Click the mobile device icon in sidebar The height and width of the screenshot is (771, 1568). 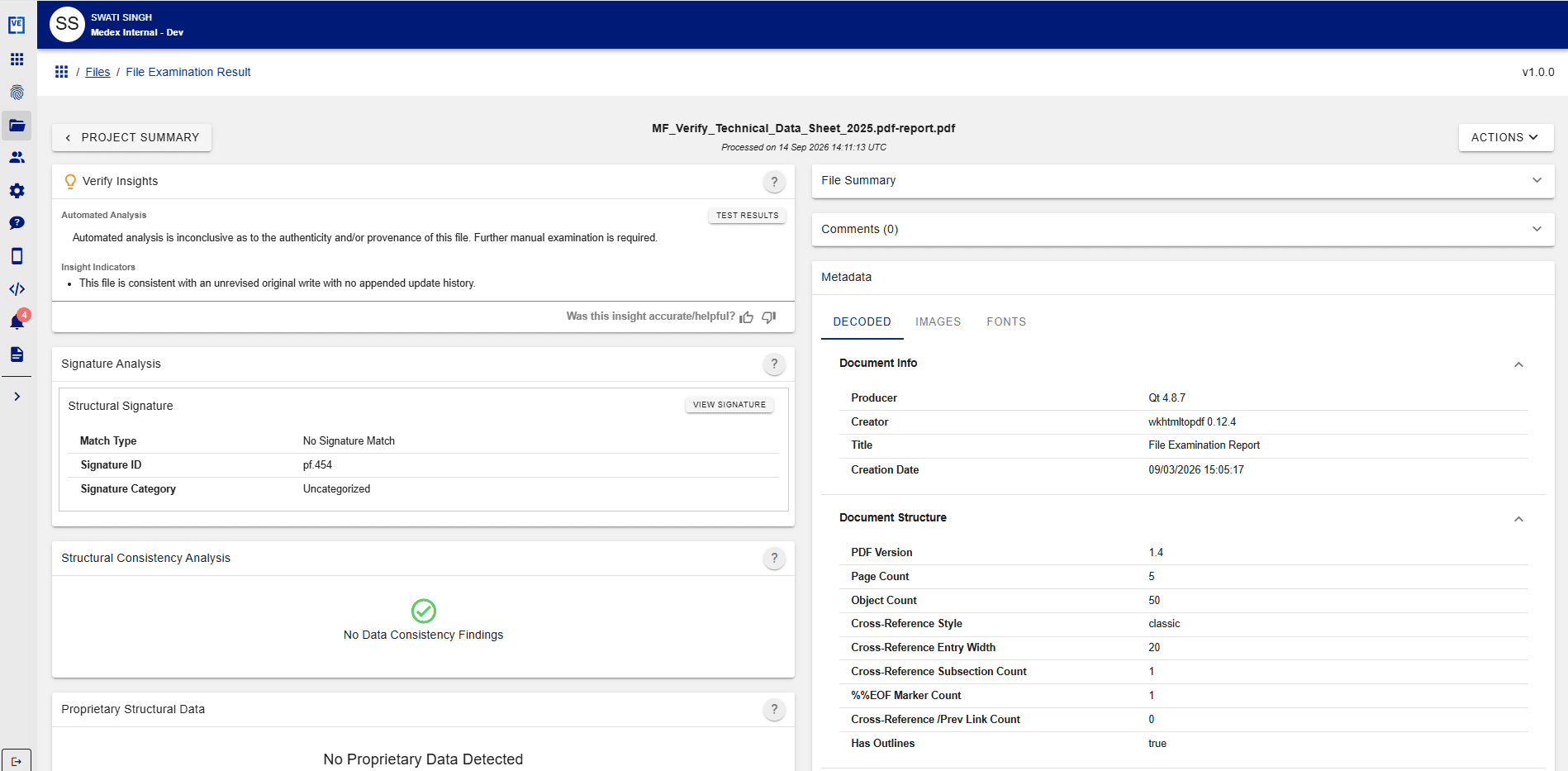coord(17,256)
